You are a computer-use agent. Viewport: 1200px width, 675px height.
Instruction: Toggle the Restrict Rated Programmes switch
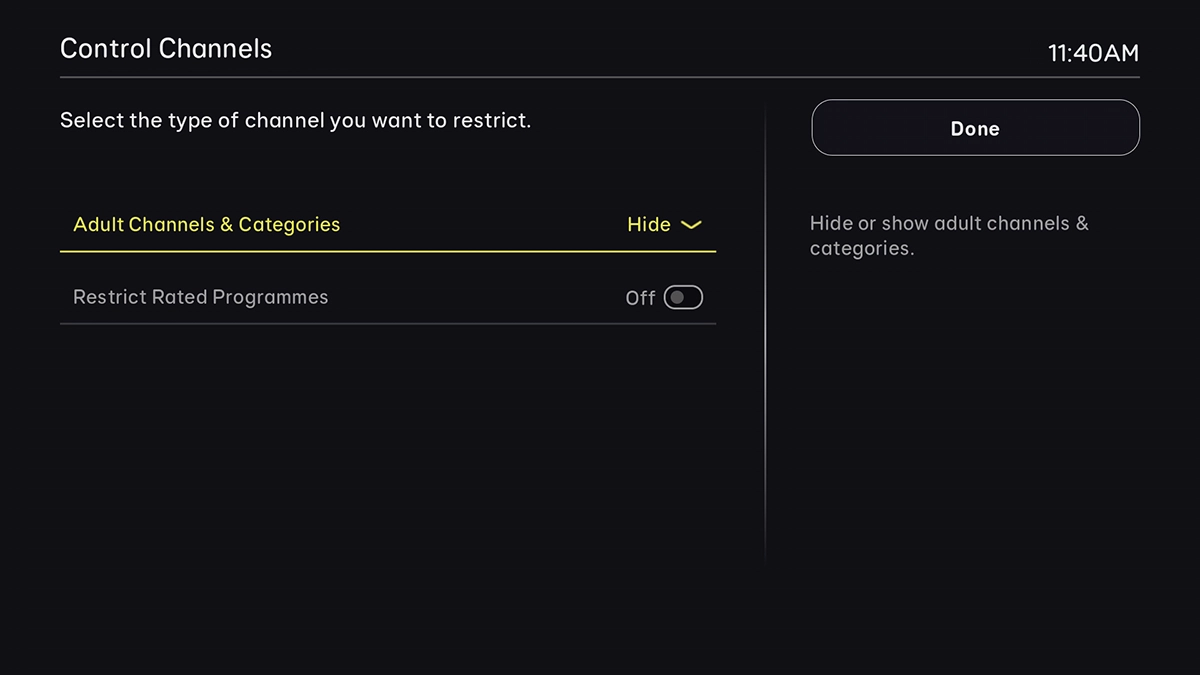point(683,297)
